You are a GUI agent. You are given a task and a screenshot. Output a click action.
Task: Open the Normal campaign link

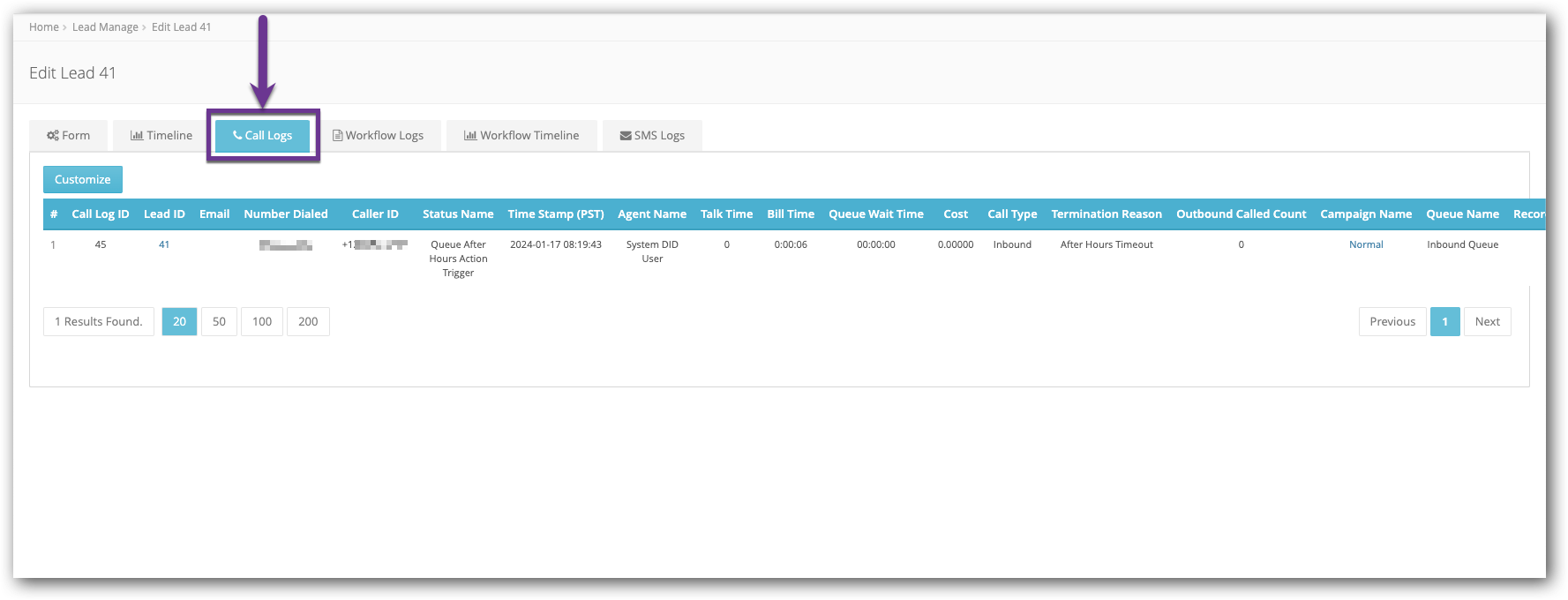pos(1366,244)
